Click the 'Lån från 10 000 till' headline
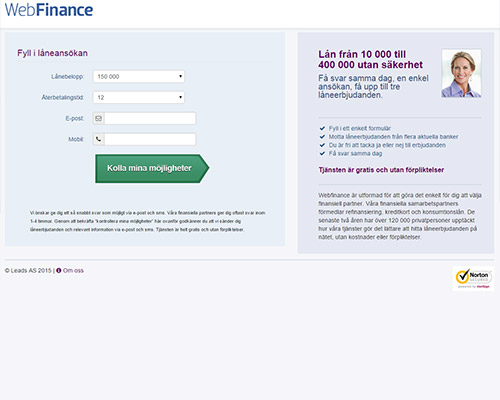This screenshot has width=500, height=400. tap(362, 54)
